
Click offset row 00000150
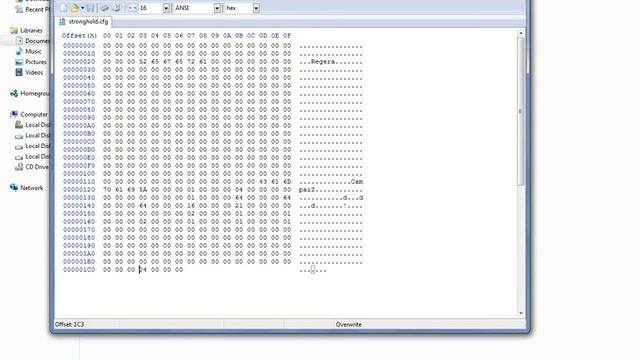(x=79, y=213)
